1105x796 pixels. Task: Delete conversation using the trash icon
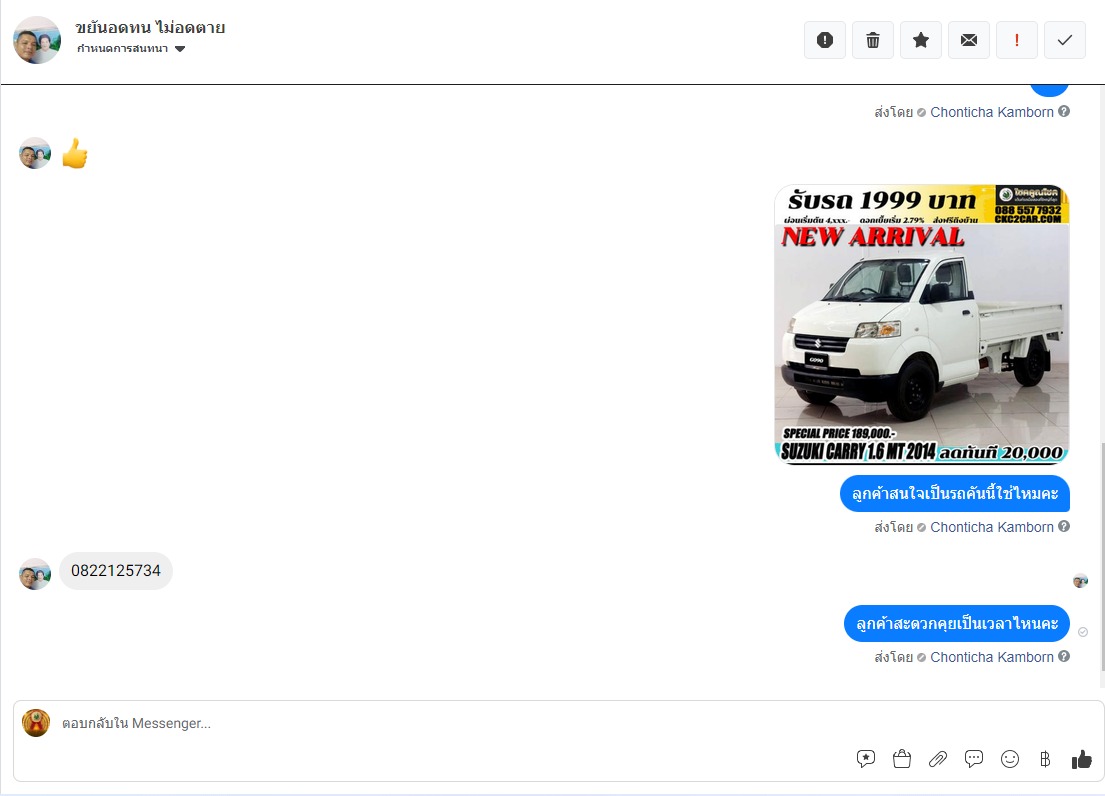(872, 40)
